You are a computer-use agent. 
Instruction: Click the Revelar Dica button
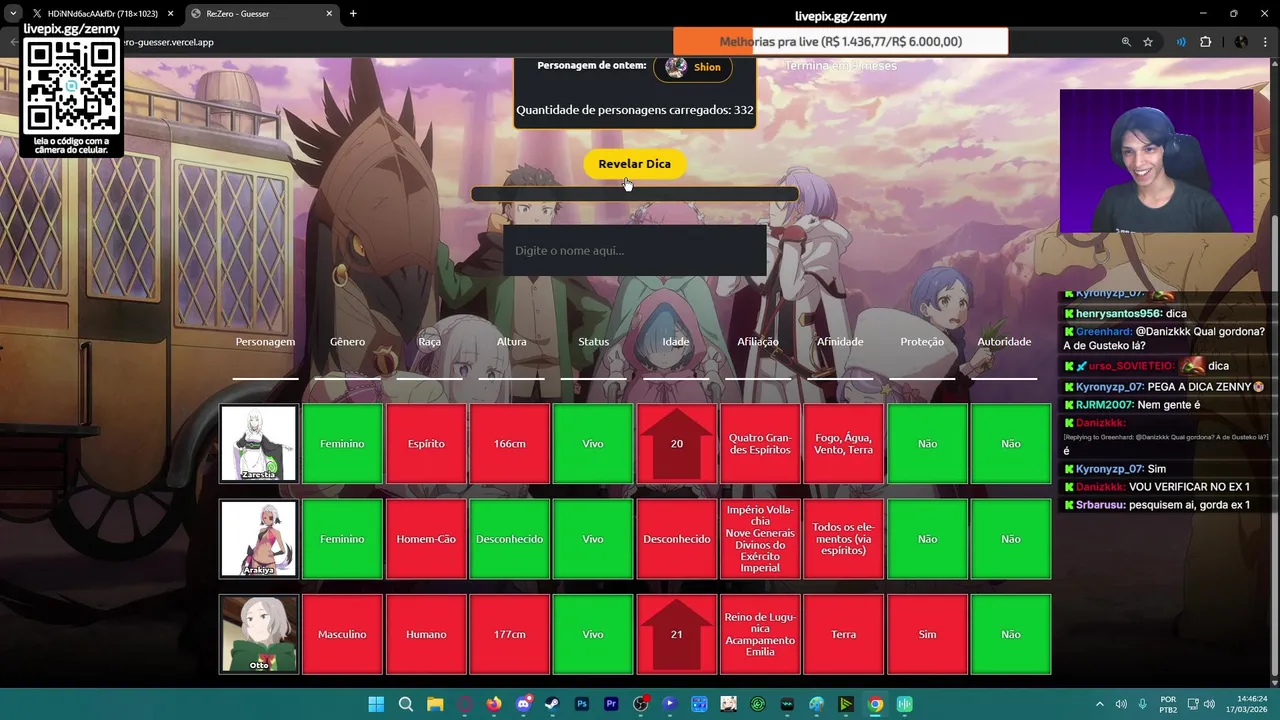pos(634,164)
